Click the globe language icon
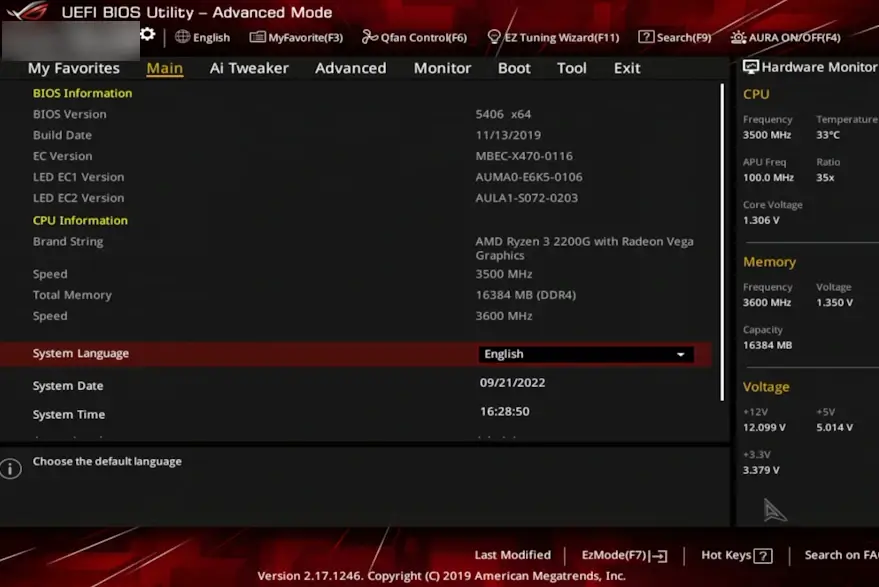Screen dimensions: 879x587 tap(182, 37)
